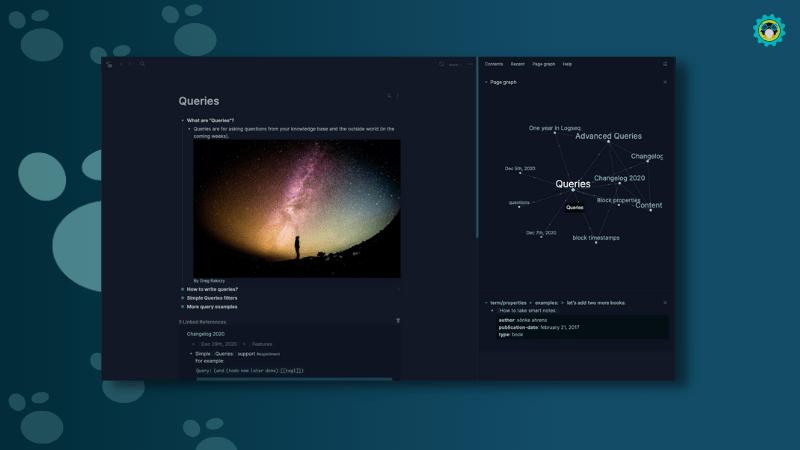Image resolution: width=800 pixels, height=450 pixels.
Task: Toggle the right sidebar menu icon
Action: tap(665, 64)
